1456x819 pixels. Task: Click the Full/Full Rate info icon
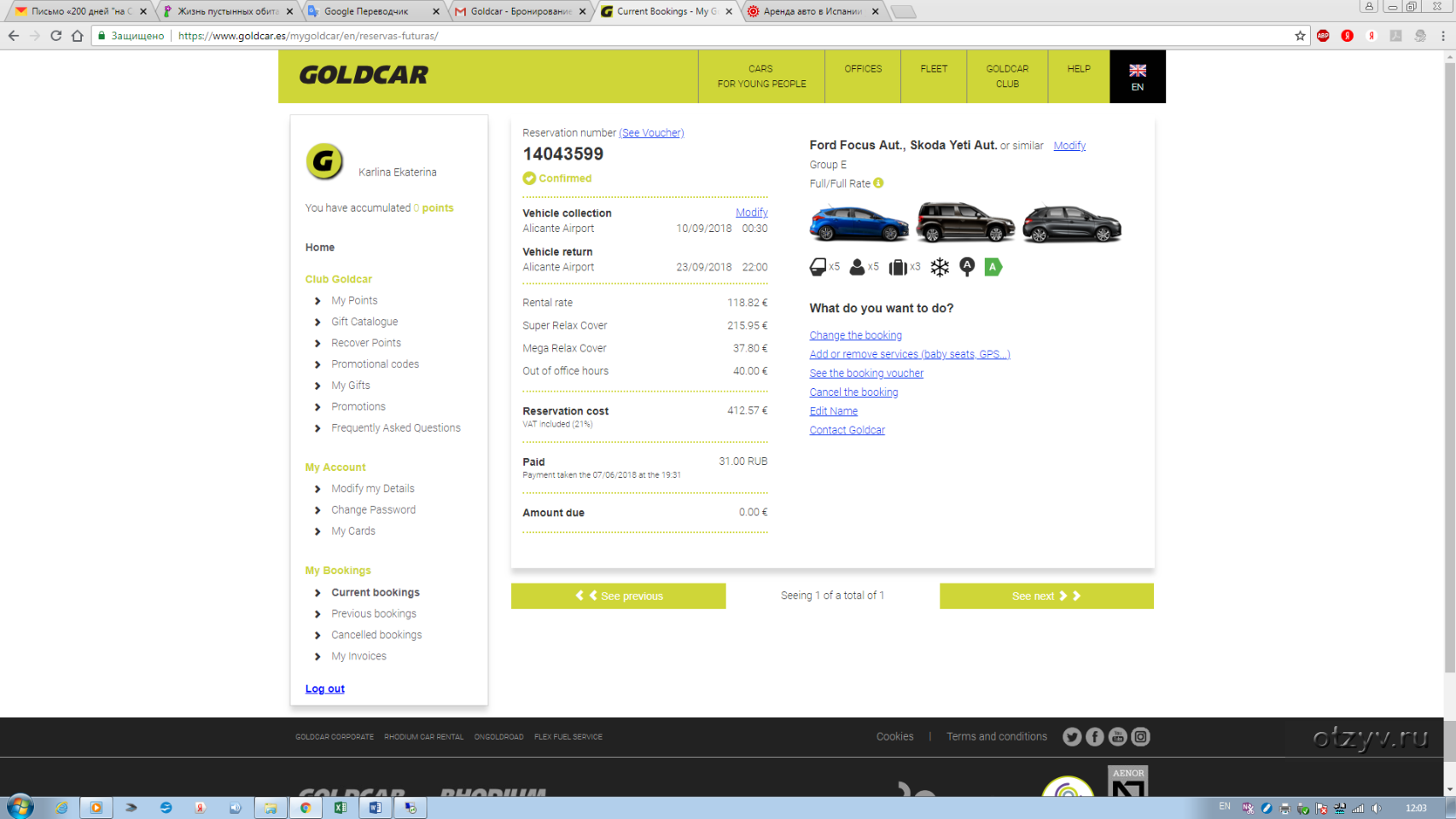pos(878,183)
